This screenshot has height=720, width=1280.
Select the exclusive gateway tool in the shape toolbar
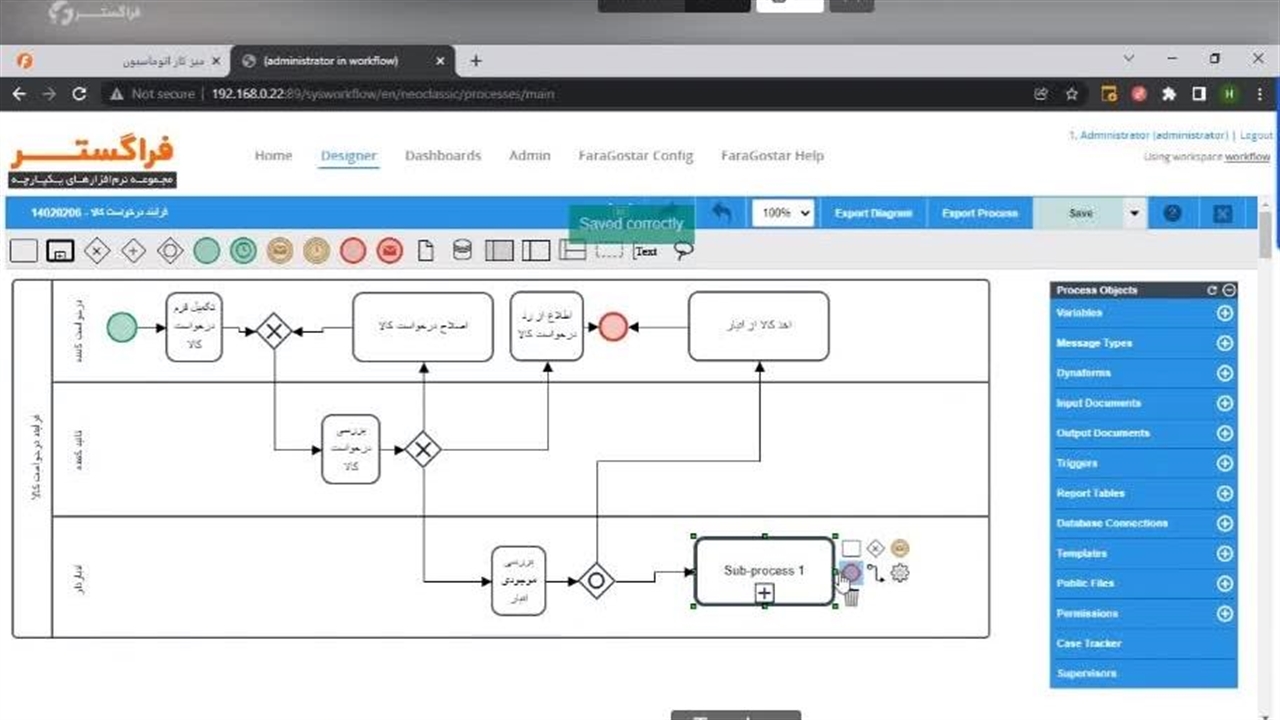tap(96, 251)
